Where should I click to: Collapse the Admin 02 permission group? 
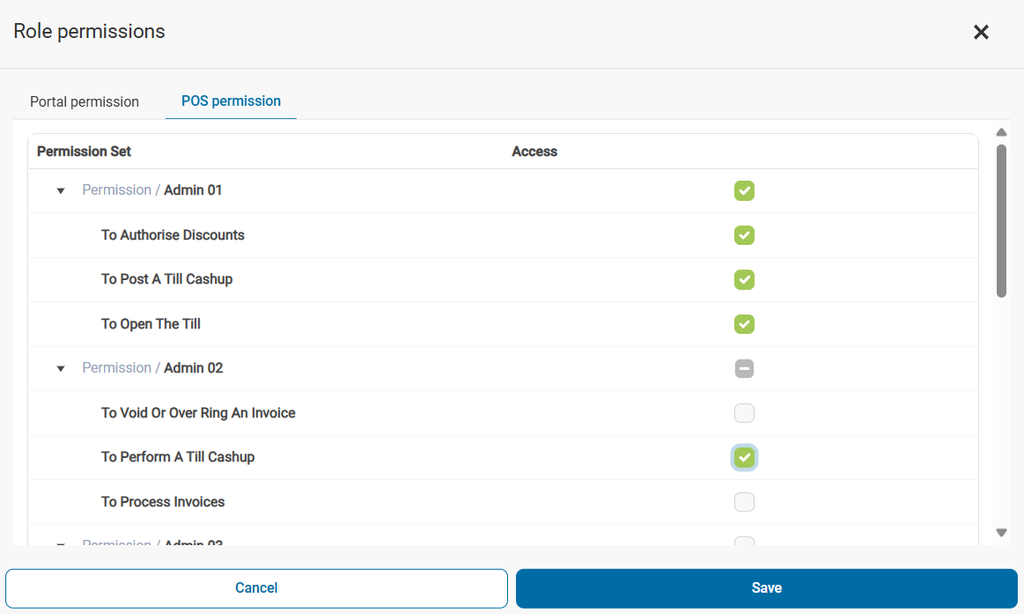pyautogui.click(x=61, y=369)
